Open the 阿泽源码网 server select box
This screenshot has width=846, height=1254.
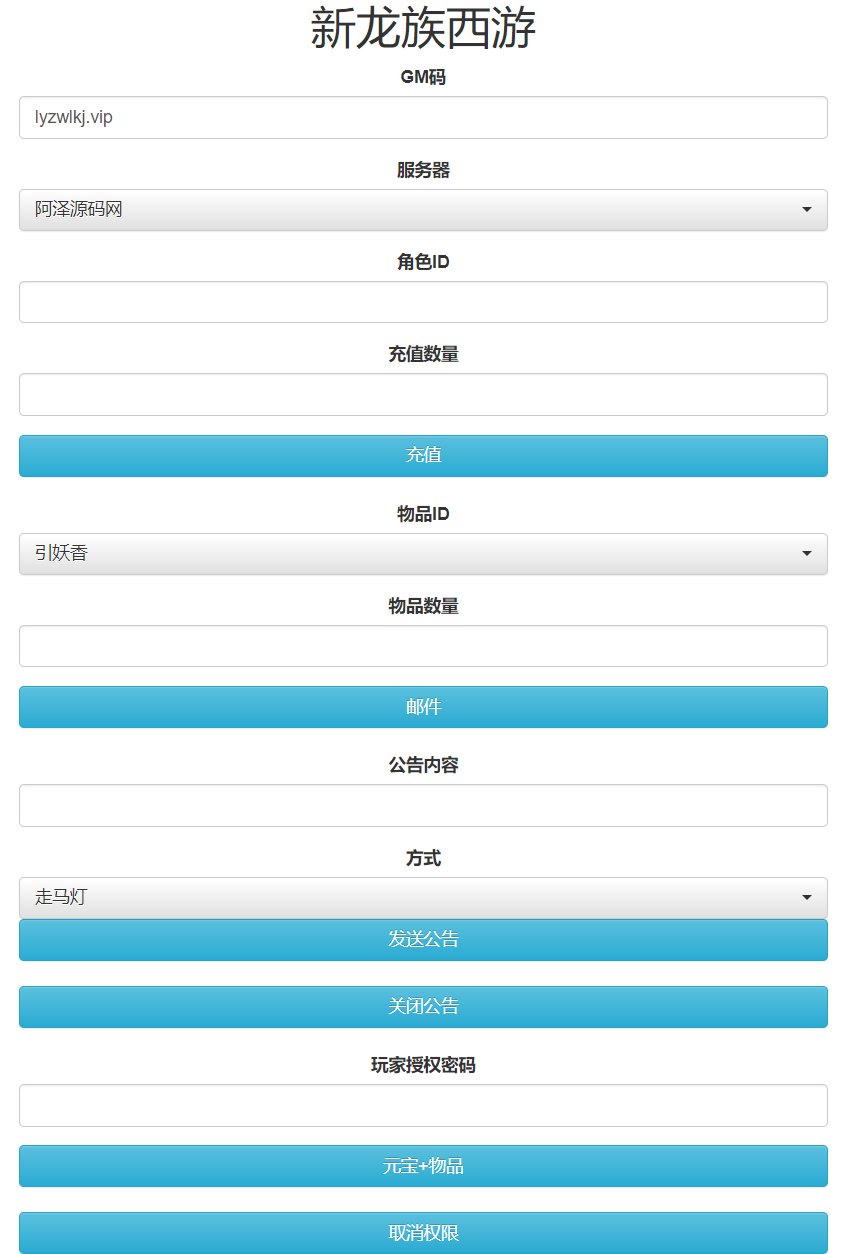[x=400, y=210]
